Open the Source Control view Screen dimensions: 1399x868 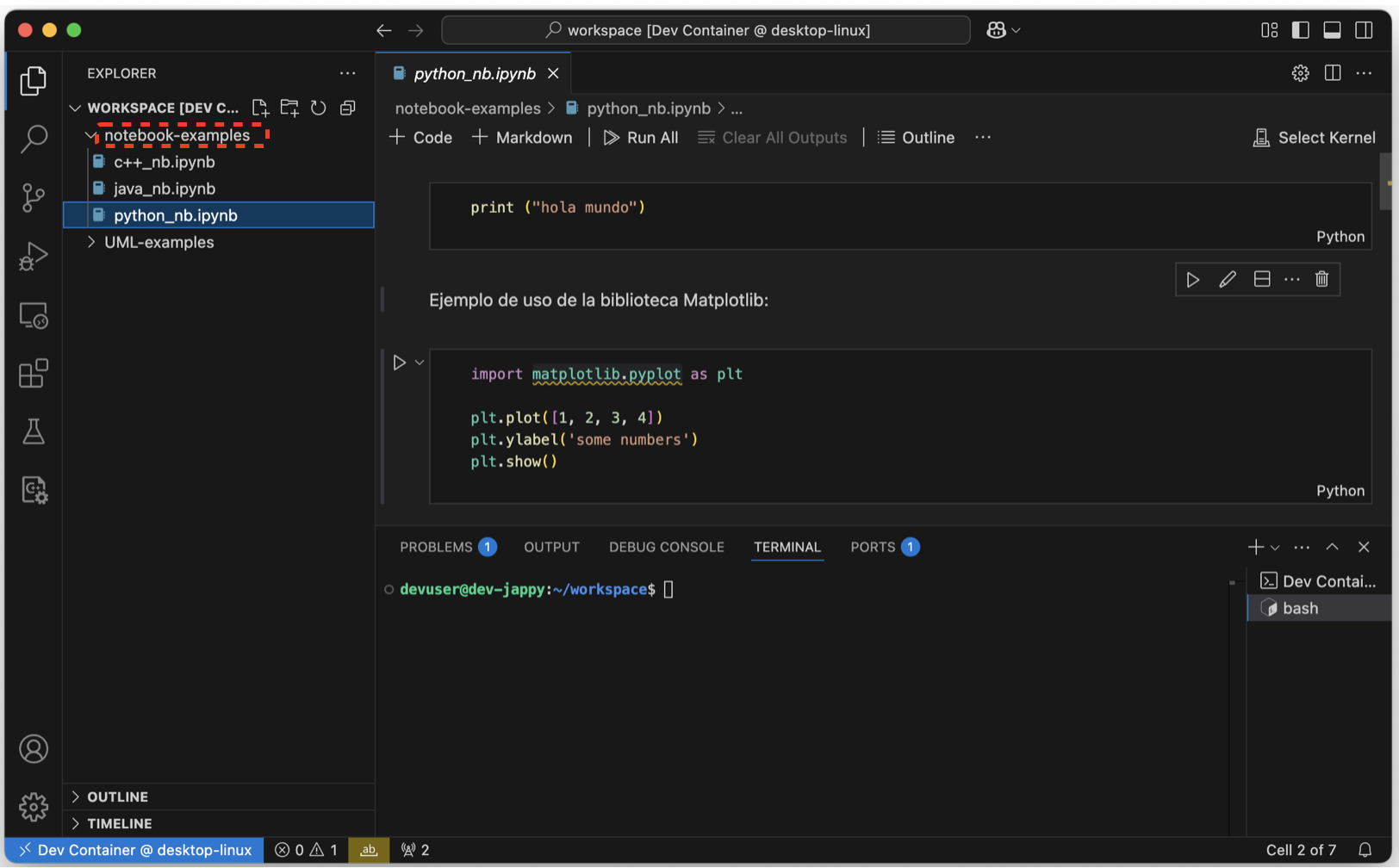pos(34,197)
